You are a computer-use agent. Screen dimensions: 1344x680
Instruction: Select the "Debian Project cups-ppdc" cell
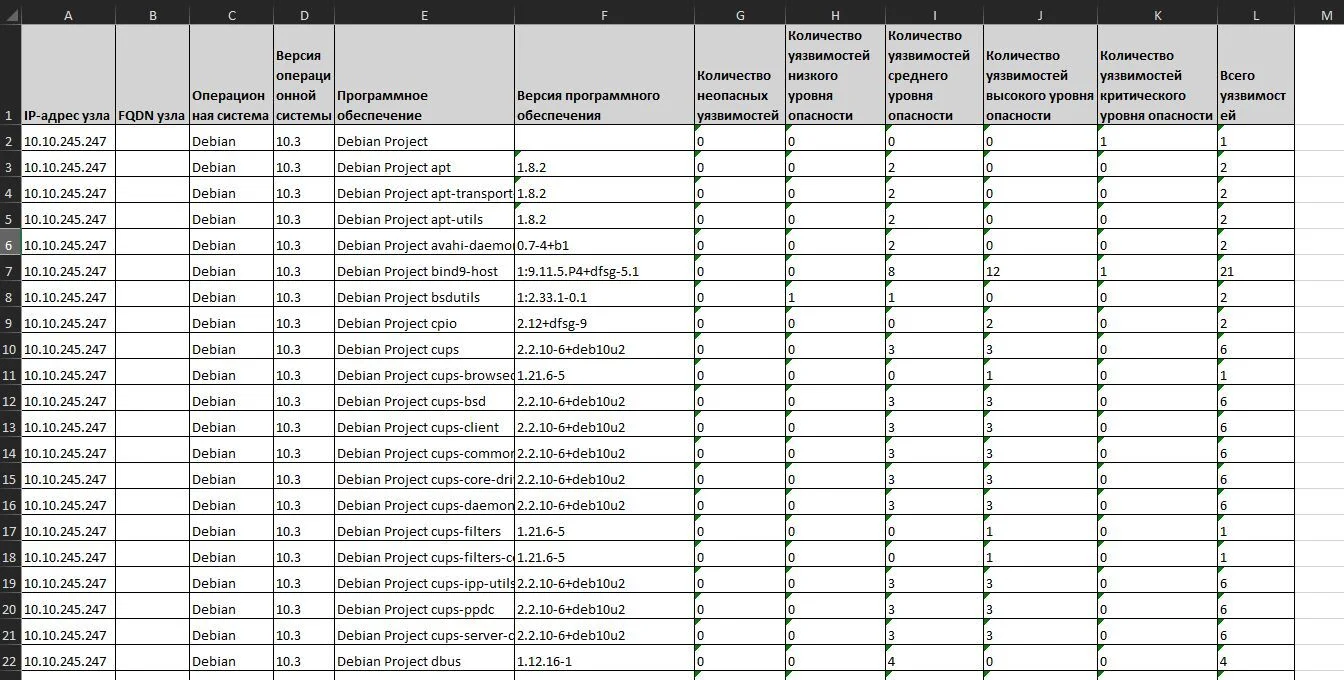(x=424, y=609)
